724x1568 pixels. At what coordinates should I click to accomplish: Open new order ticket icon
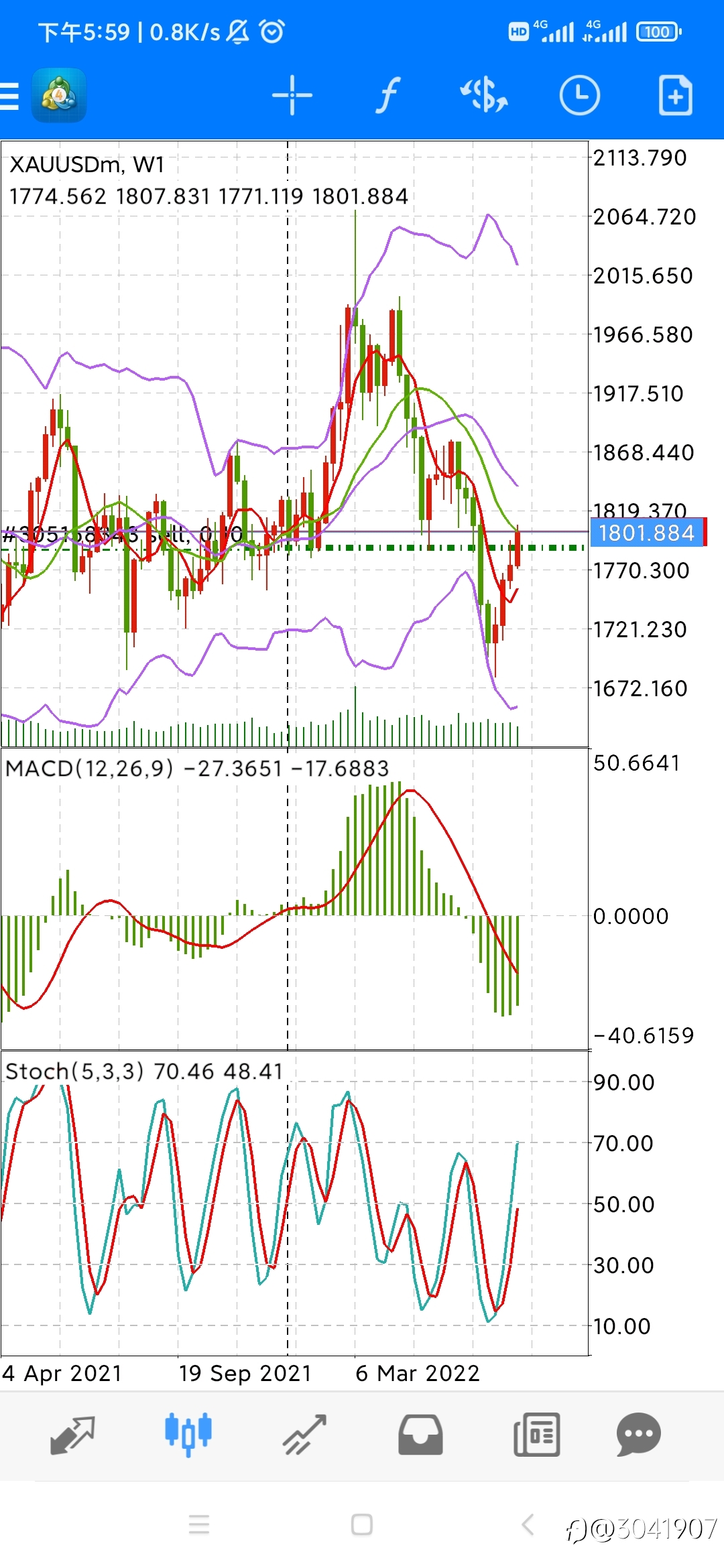(676, 96)
